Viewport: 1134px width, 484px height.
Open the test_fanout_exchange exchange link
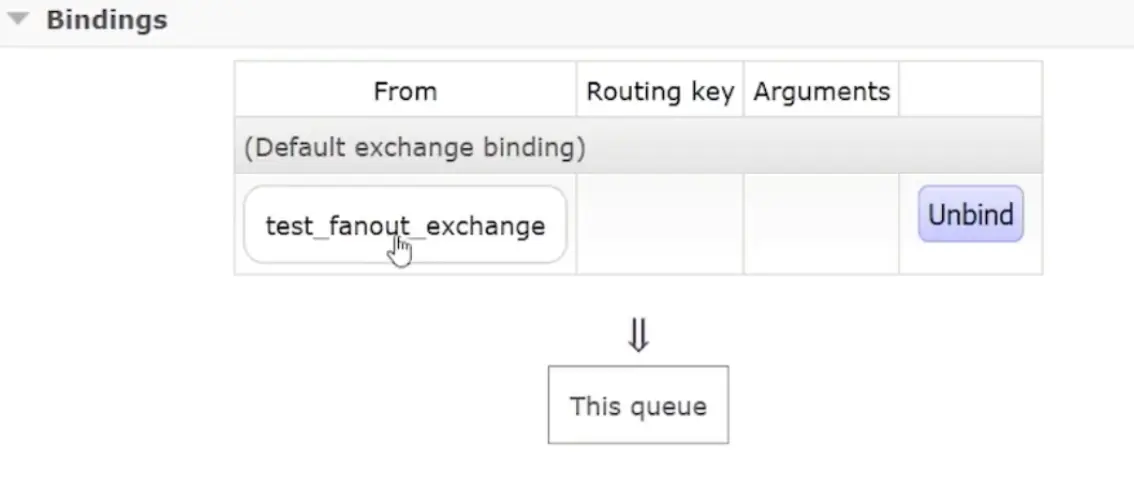click(405, 226)
